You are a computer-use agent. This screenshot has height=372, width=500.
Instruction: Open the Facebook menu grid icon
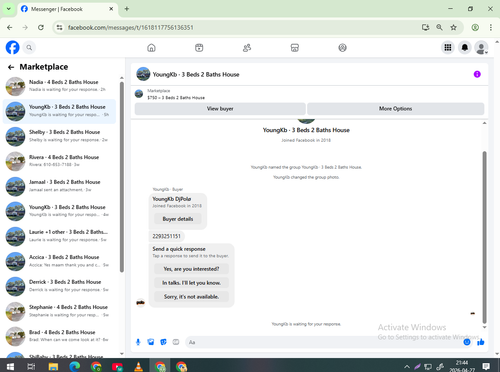448,48
